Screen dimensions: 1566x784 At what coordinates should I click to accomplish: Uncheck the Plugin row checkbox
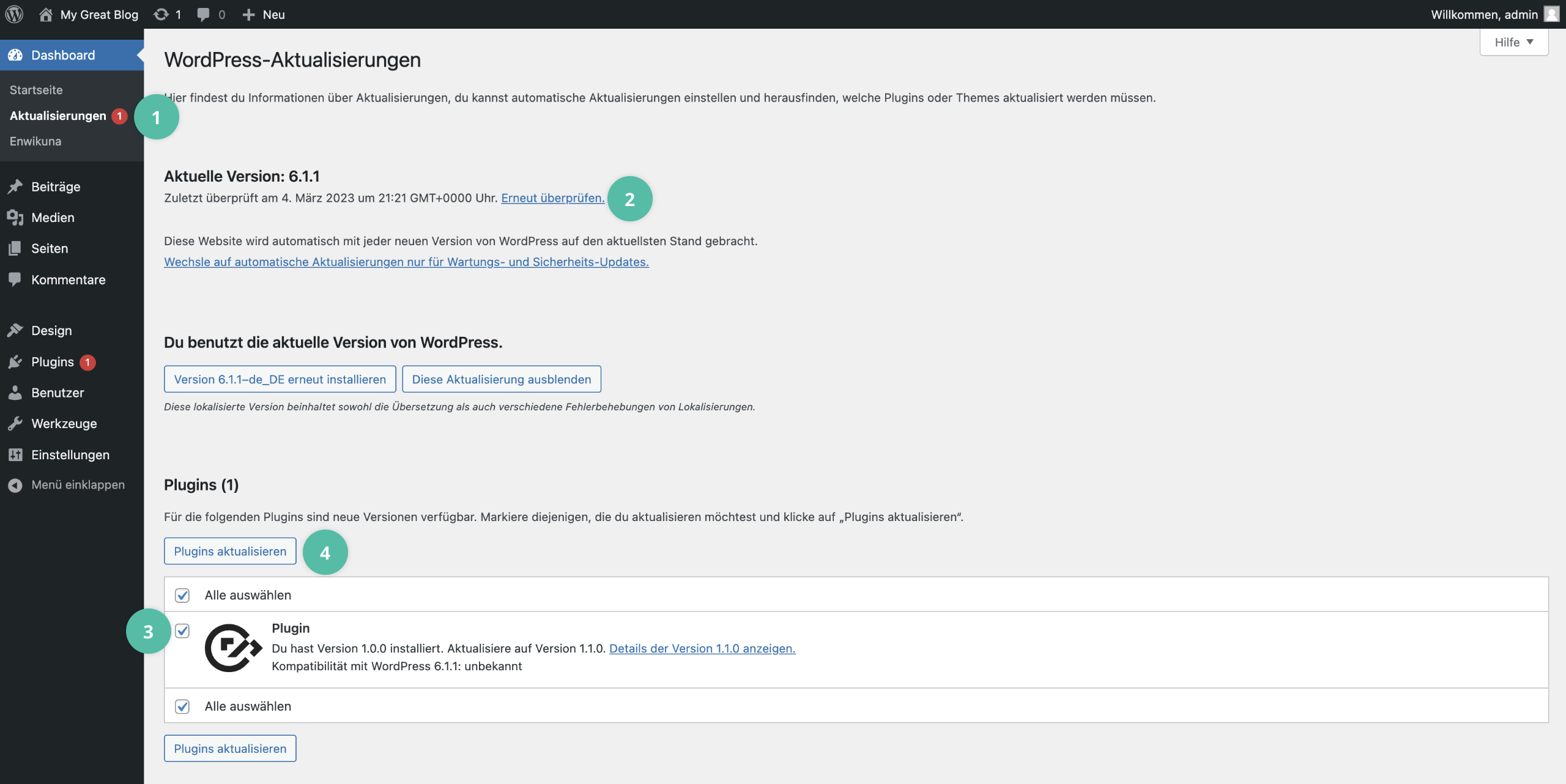[182, 631]
